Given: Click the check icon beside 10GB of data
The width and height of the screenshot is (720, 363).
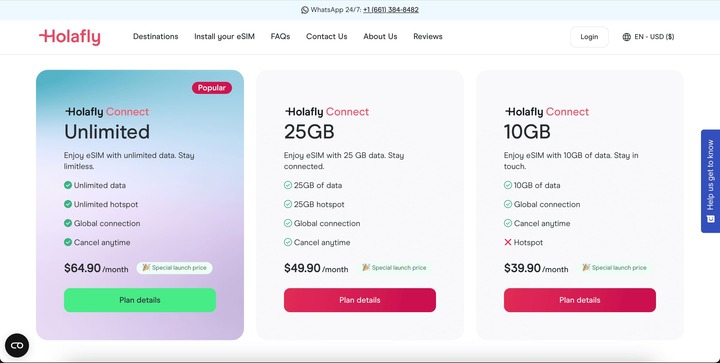Looking at the screenshot, I should [x=508, y=185].
